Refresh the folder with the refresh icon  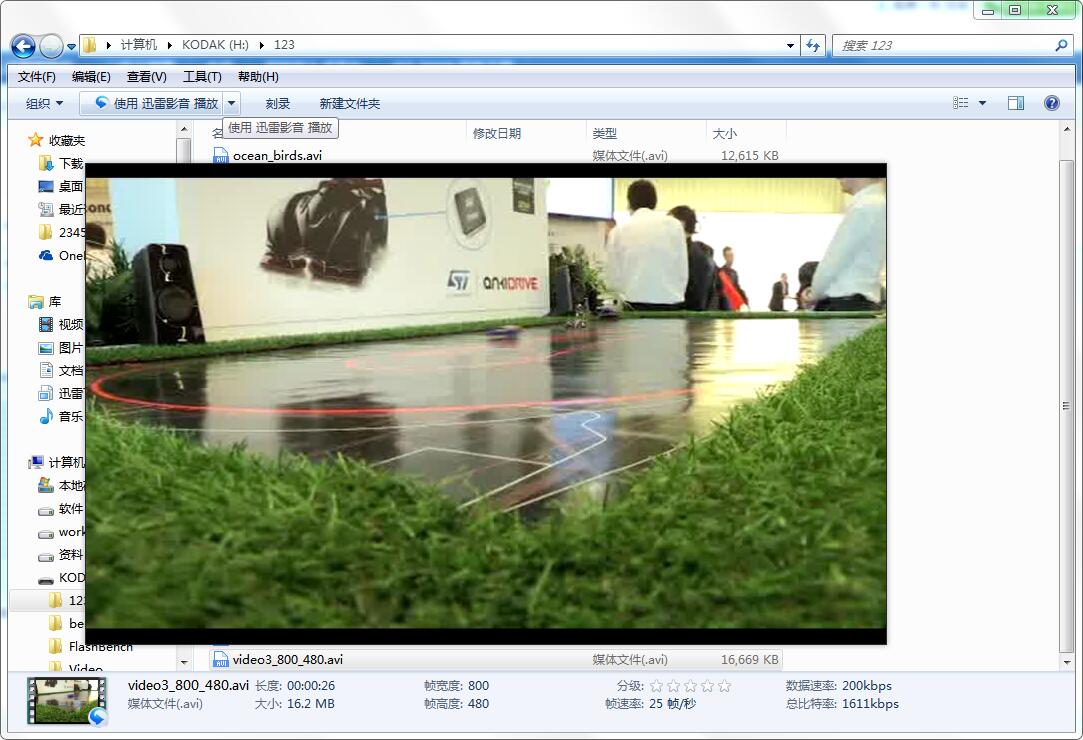[x=813, y=46]
